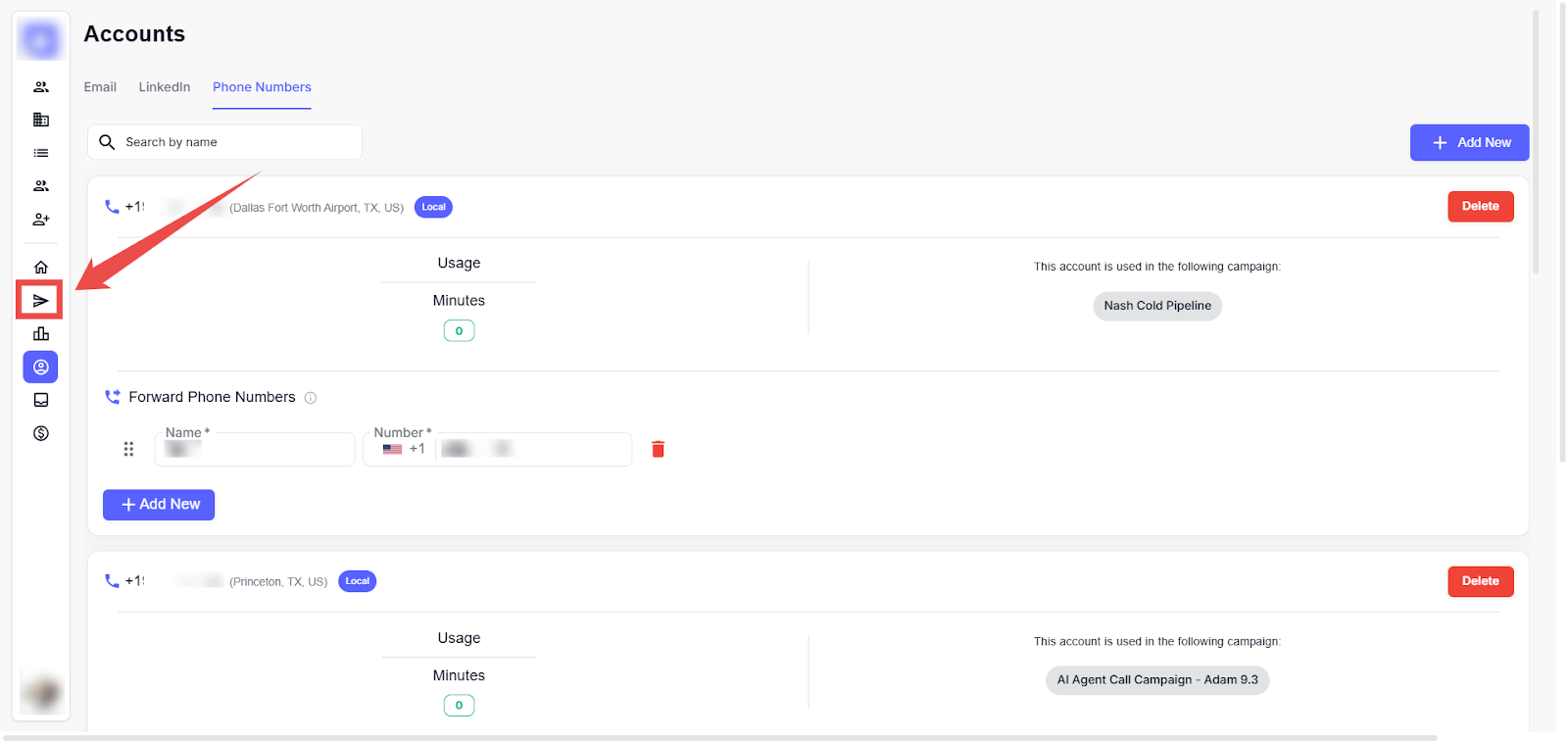Go to home via sidebar house icon
This screenshot has height=741, width=1568.
[x=40, y=267]
